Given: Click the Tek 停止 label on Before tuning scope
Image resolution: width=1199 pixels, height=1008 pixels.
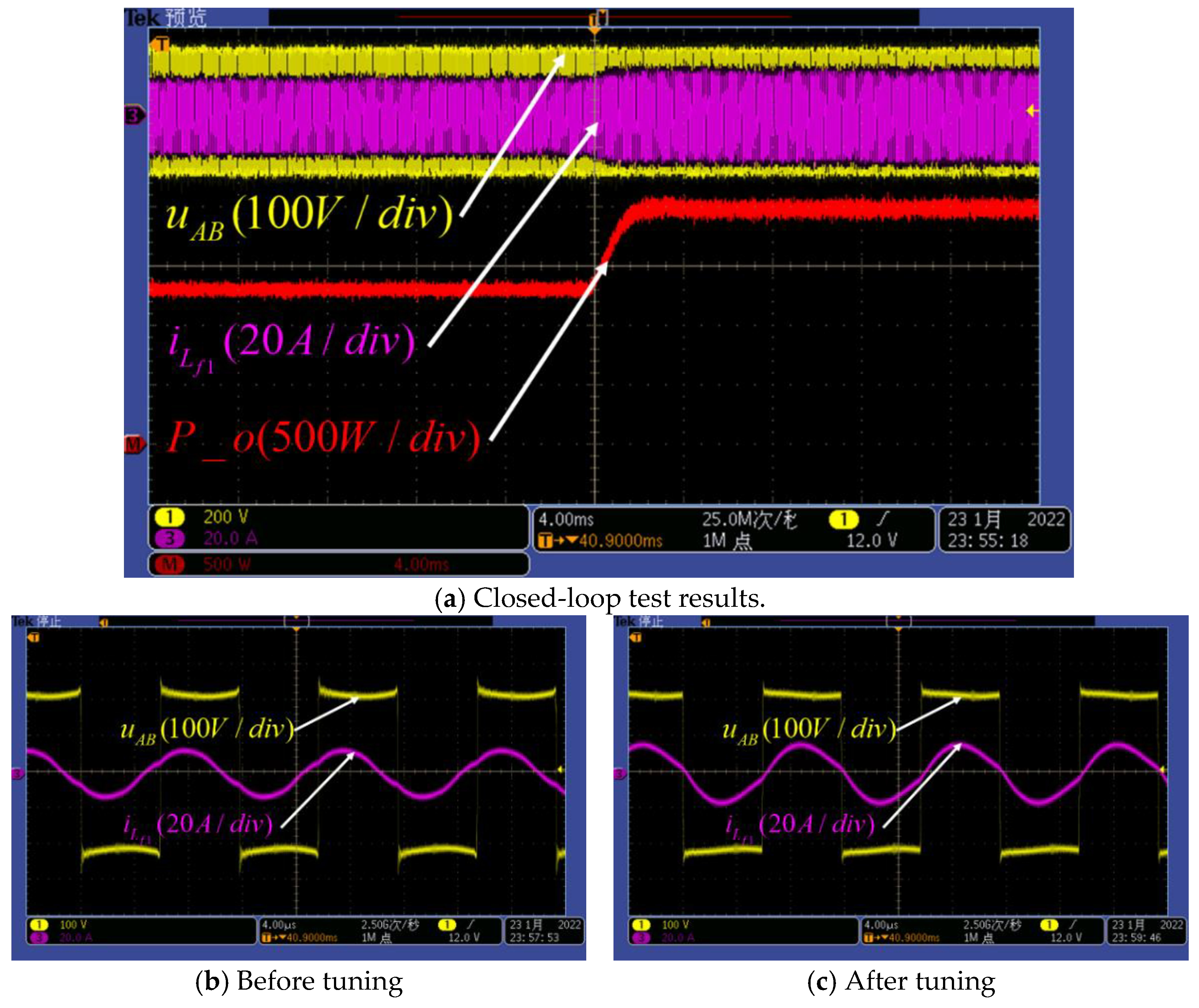Looking at the screenshot, I should point(36,621).
